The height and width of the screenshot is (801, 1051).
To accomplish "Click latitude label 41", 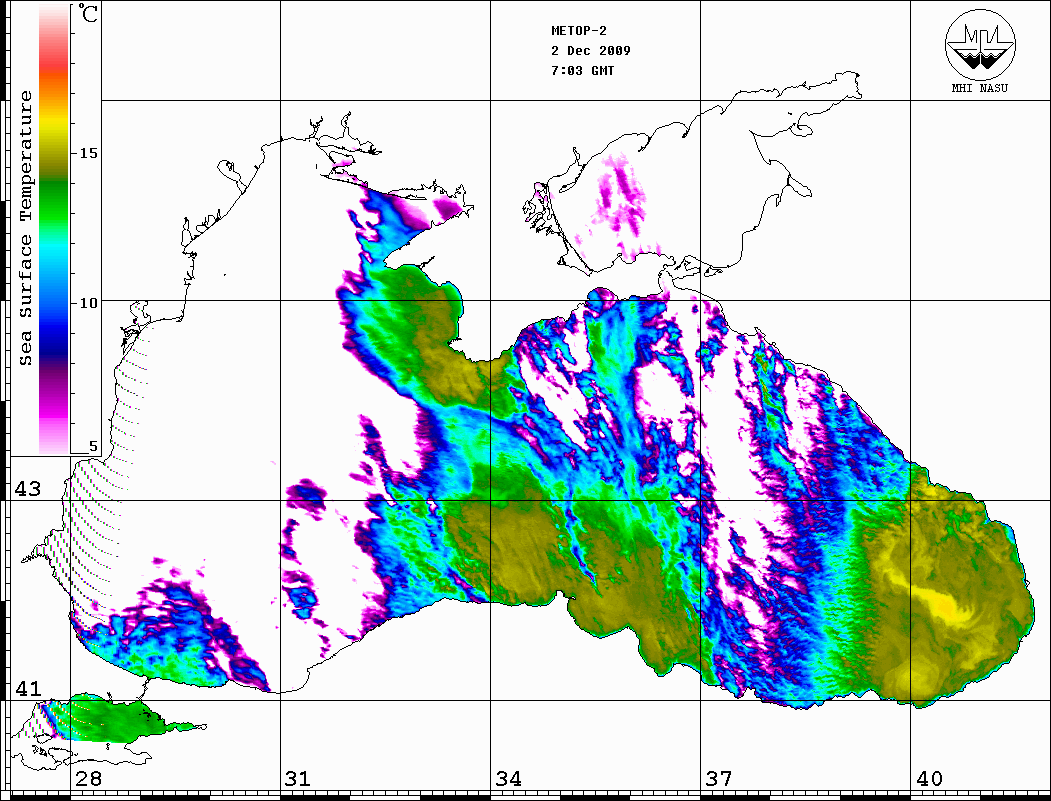I will tap(28, 688).
